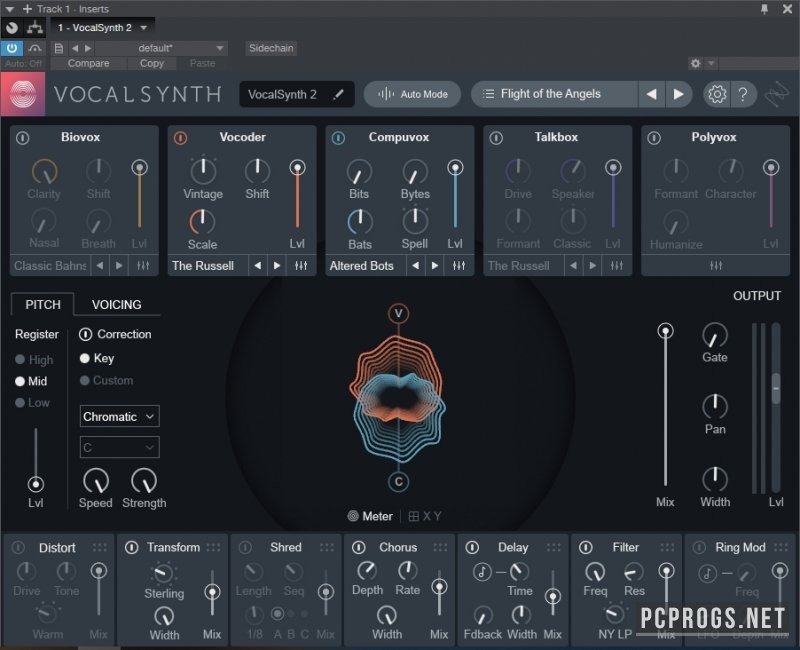This screenshot has height=650, width=800.
Task: Toggle the Compuvox module power
Action: tap(338, 138)
